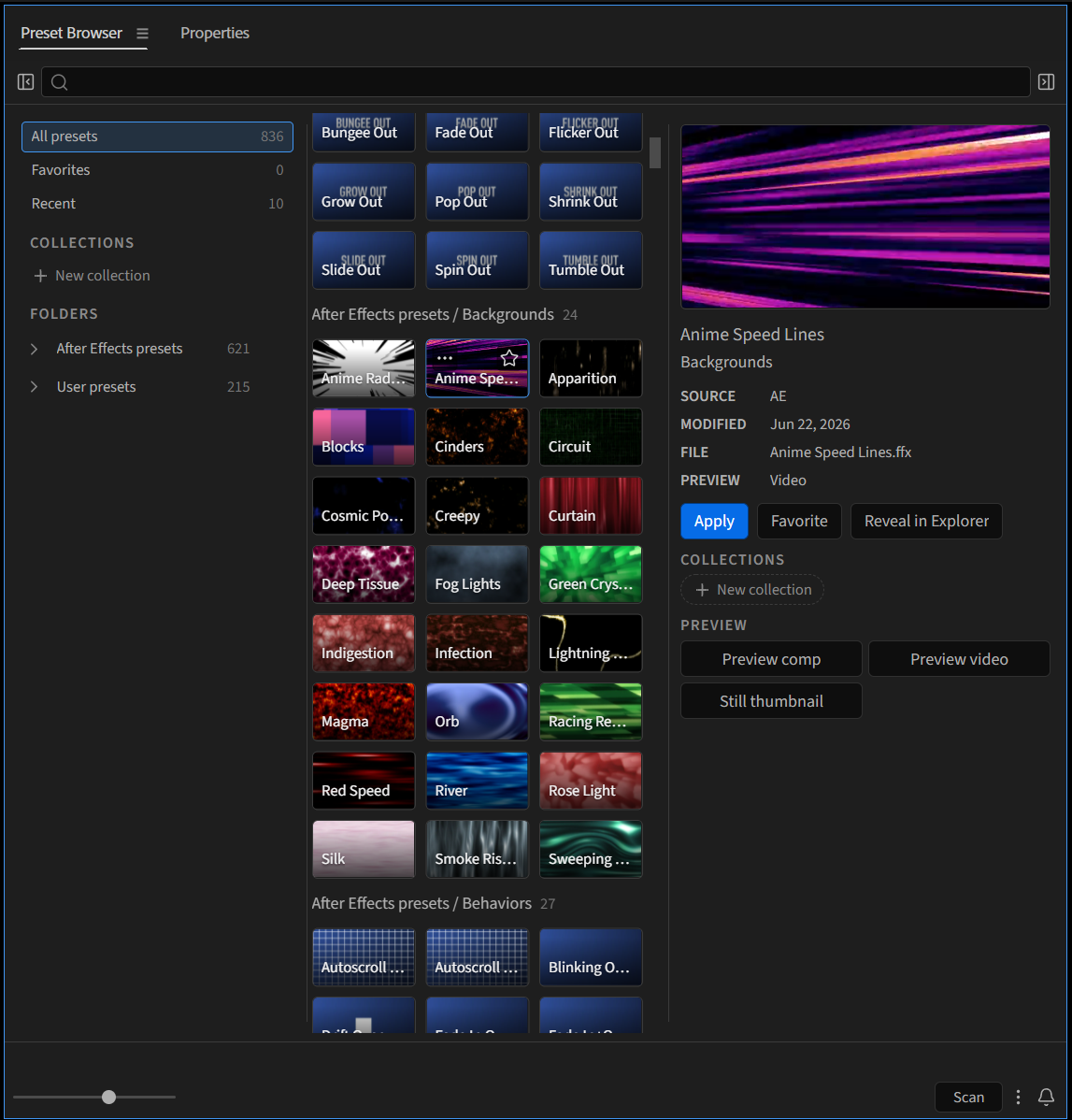
Task: Select the Silk preset thumbnail
Action: (x=364, y=849)
